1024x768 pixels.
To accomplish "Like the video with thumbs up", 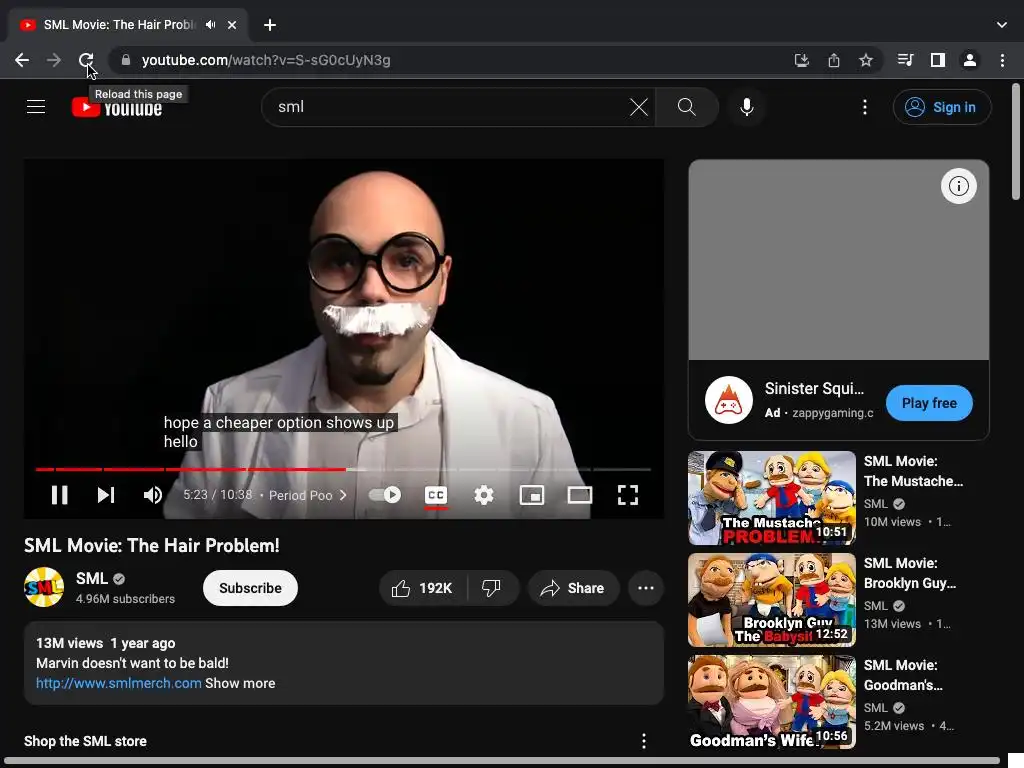I will (423, 588).
